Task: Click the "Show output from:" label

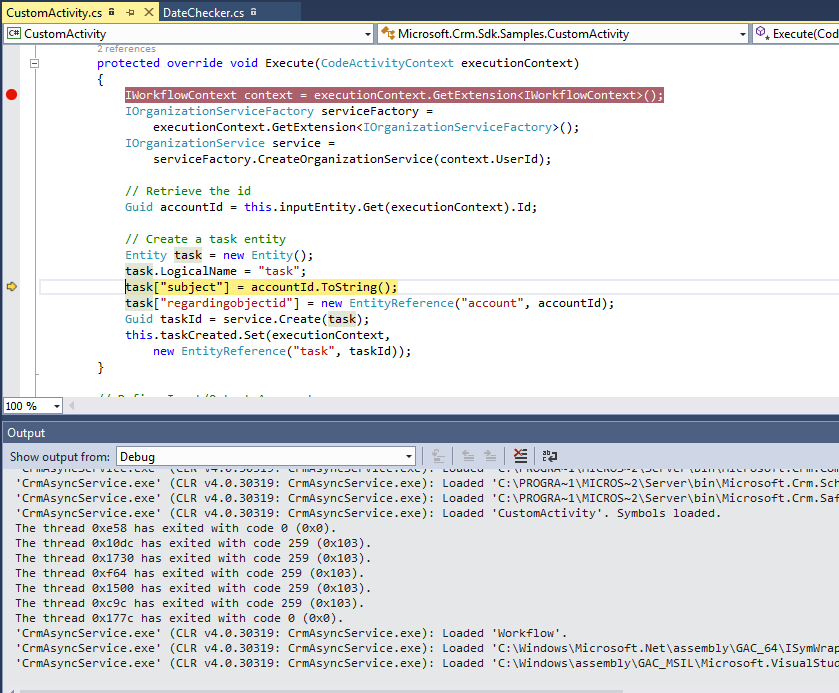Action: point(59,456)
